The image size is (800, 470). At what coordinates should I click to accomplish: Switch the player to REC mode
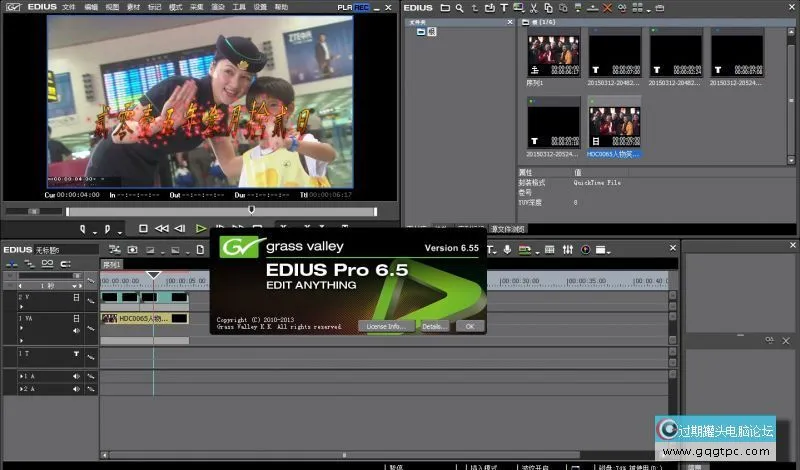coord(361,7)
